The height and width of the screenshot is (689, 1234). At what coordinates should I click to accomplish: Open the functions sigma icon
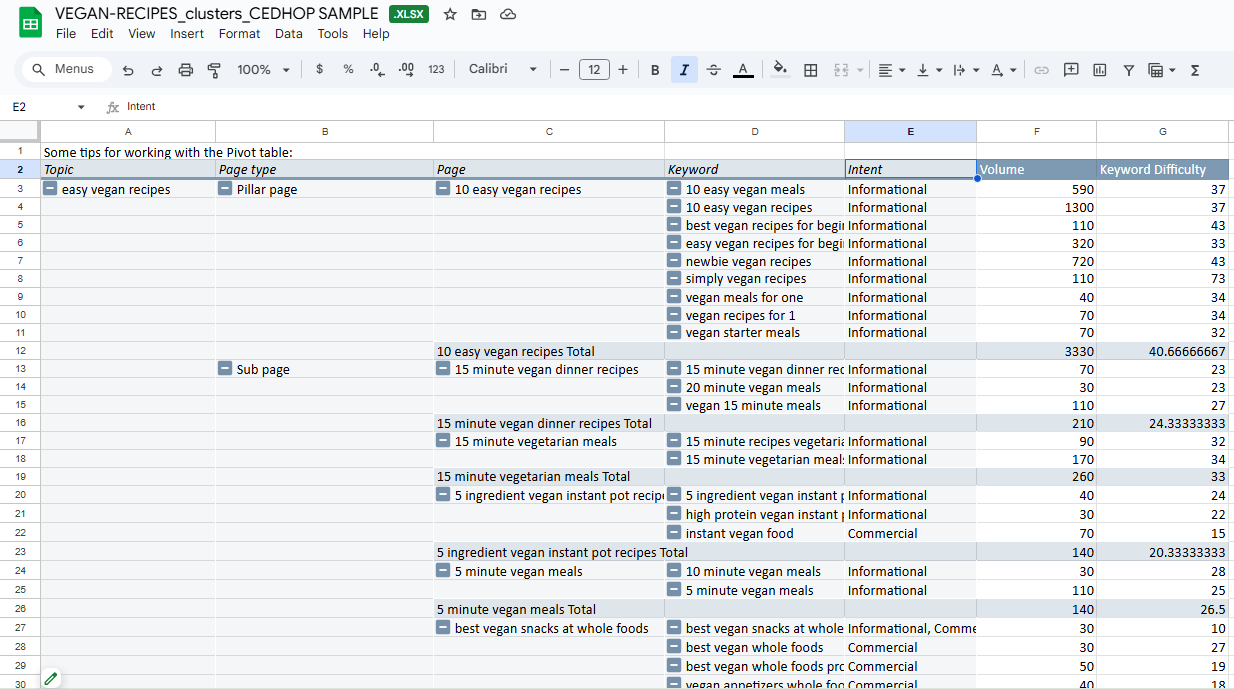click(x=1195, y=70)
